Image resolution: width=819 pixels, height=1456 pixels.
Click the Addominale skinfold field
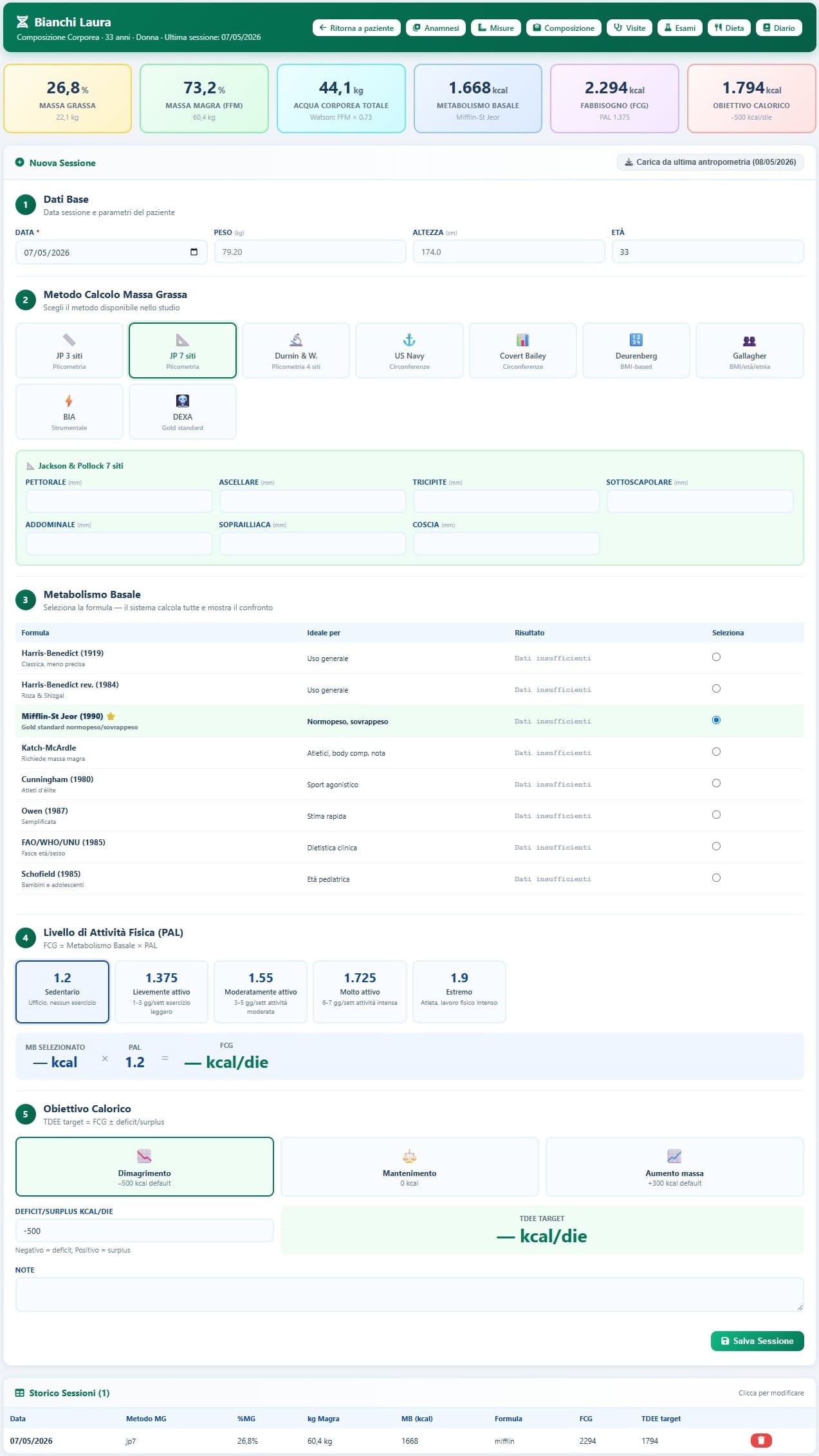click(x=119, y=543)
